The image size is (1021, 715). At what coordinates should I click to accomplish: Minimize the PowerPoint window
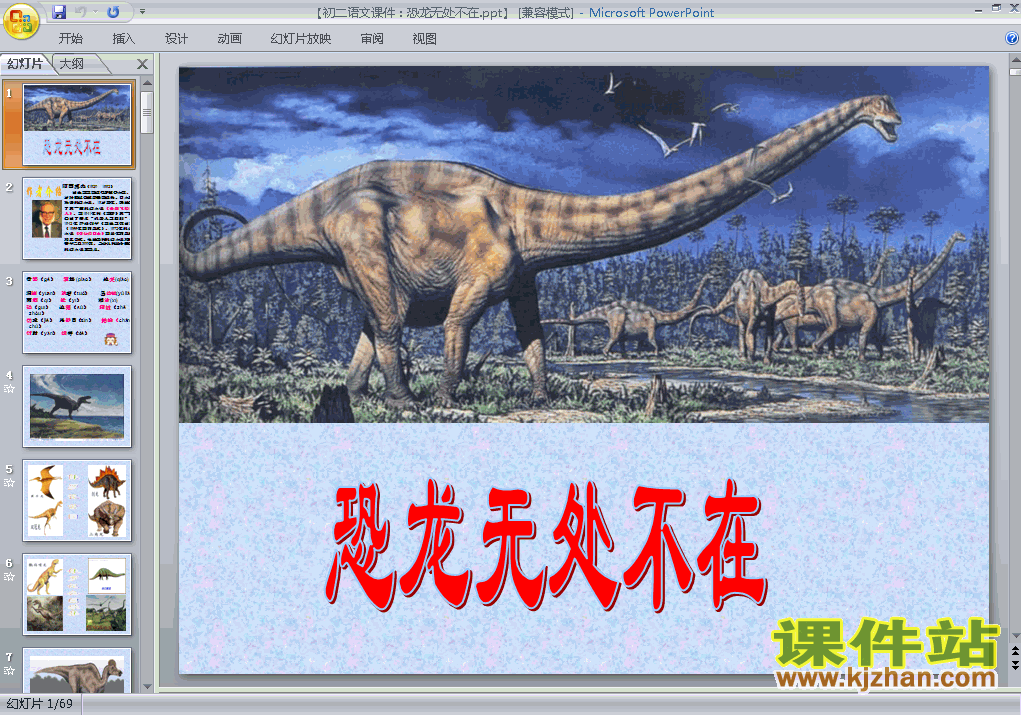coord(979,9)
